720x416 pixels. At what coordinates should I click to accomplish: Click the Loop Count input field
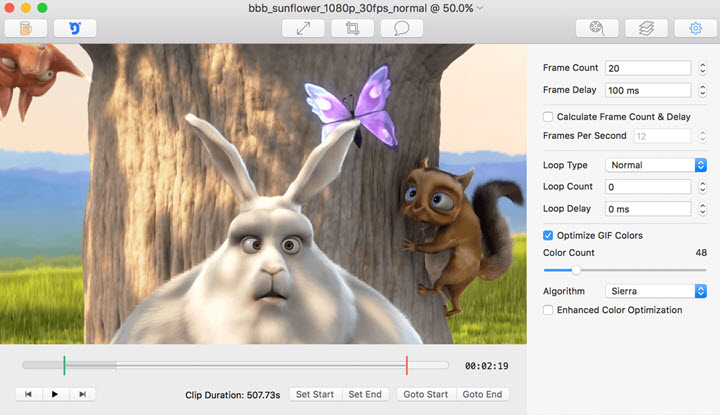click(x=648, y=186)
